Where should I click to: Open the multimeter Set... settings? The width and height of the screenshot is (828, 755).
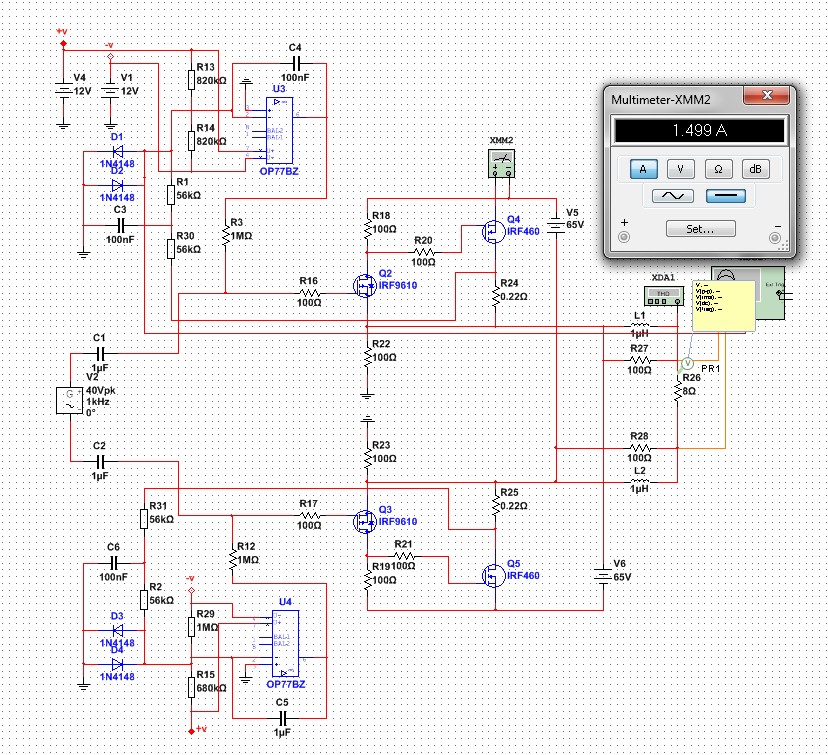700,229
